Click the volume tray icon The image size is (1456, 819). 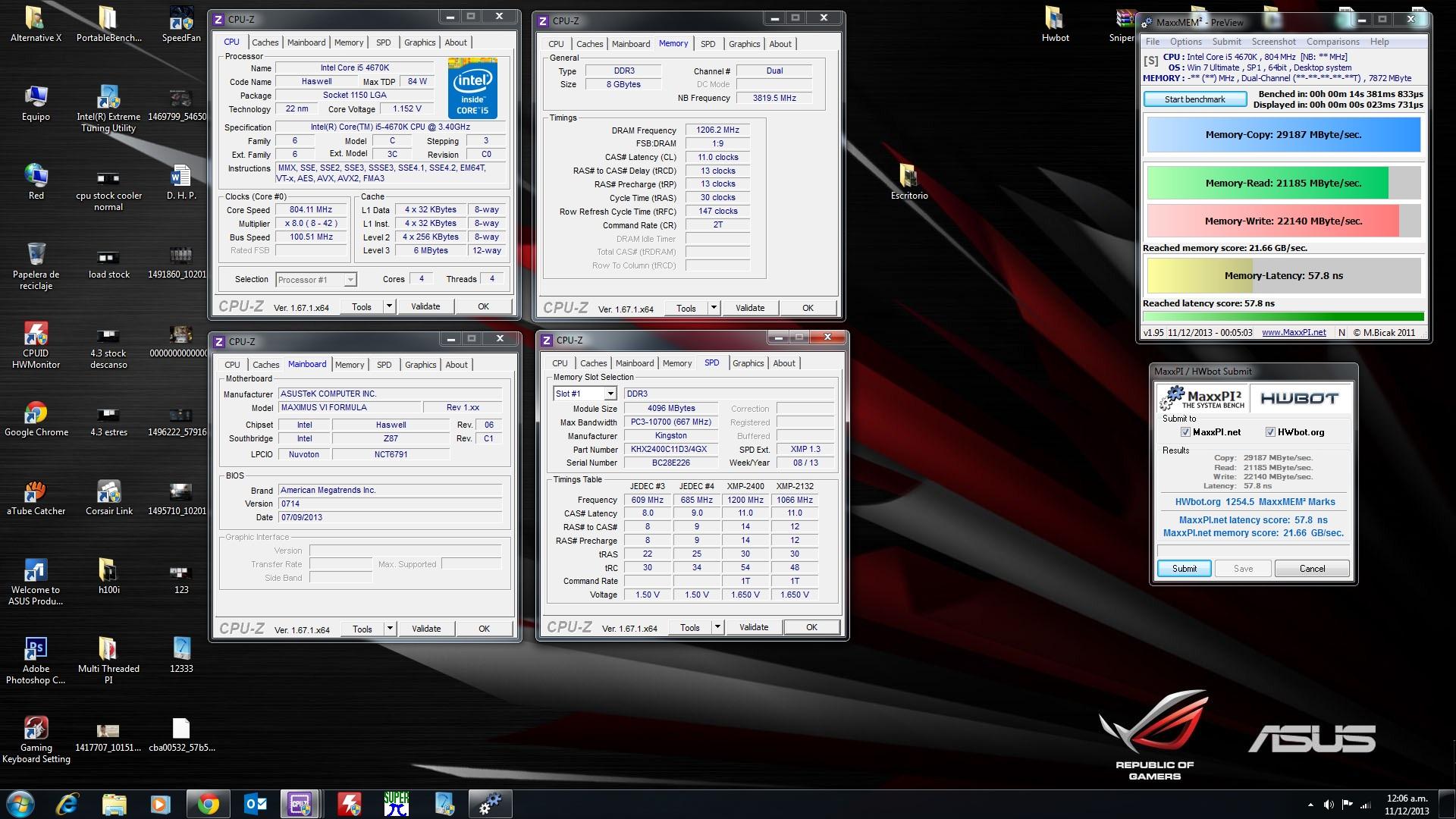(x=1329, y=805)
